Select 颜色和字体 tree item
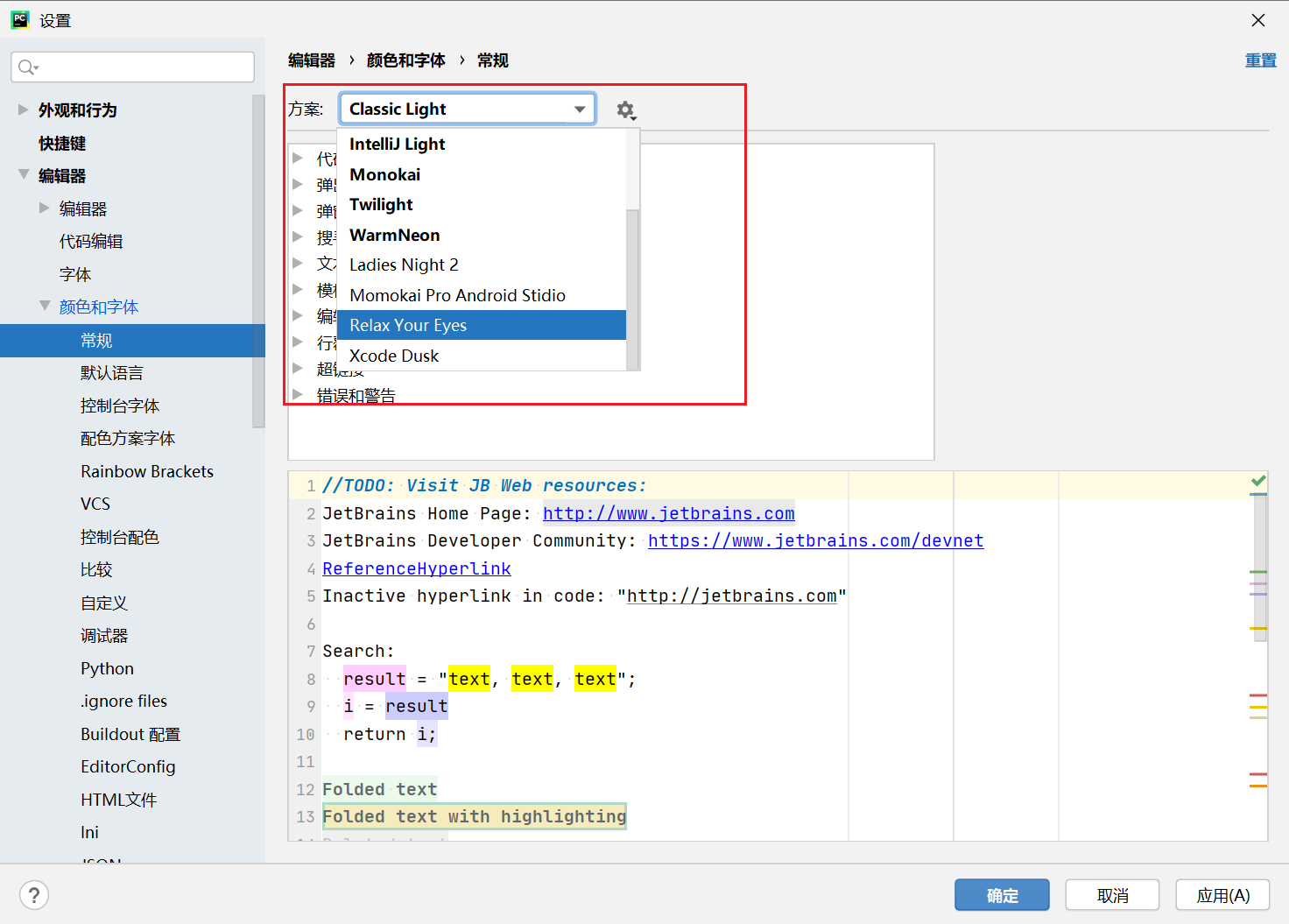The width and height of the screenshot is (1289, 924). [99, 307]
